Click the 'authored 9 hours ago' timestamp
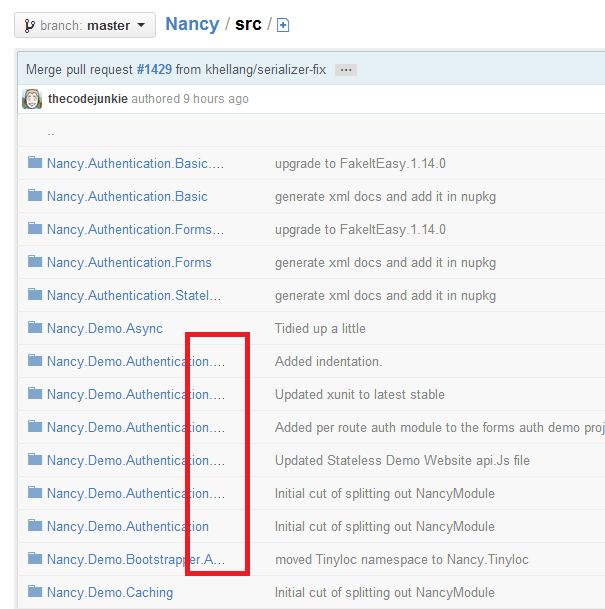The height and width of the screenshot is (609, 605). 190,99
